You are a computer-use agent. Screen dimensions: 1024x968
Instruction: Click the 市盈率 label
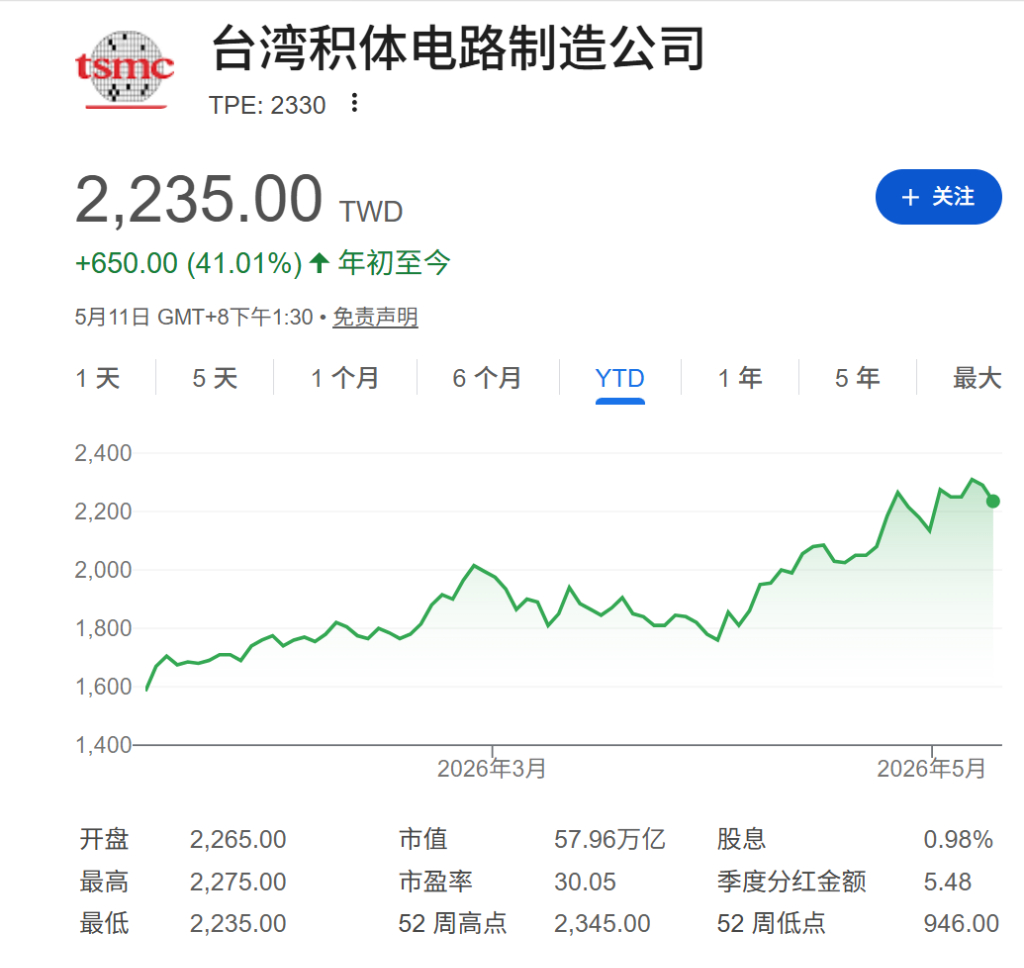point(436,882)
